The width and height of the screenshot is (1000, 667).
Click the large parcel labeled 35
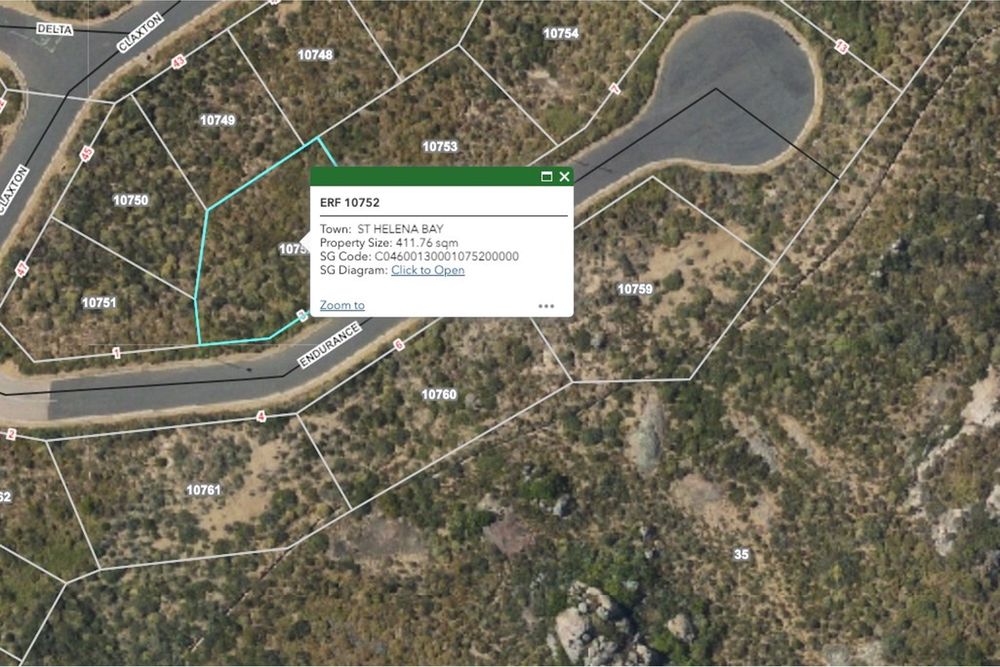tap(741, 555)
